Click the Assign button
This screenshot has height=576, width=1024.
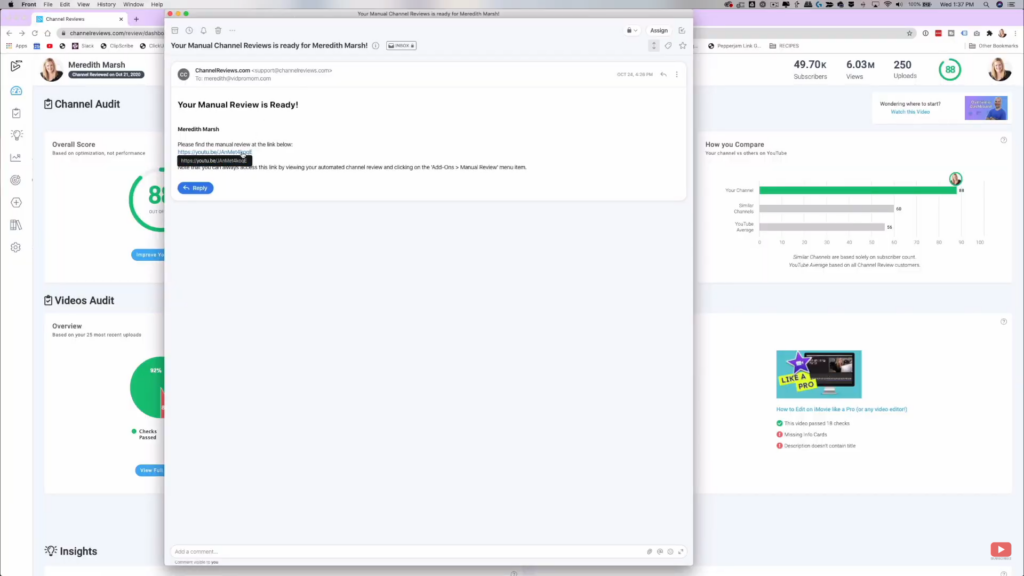tap(659, 31)
